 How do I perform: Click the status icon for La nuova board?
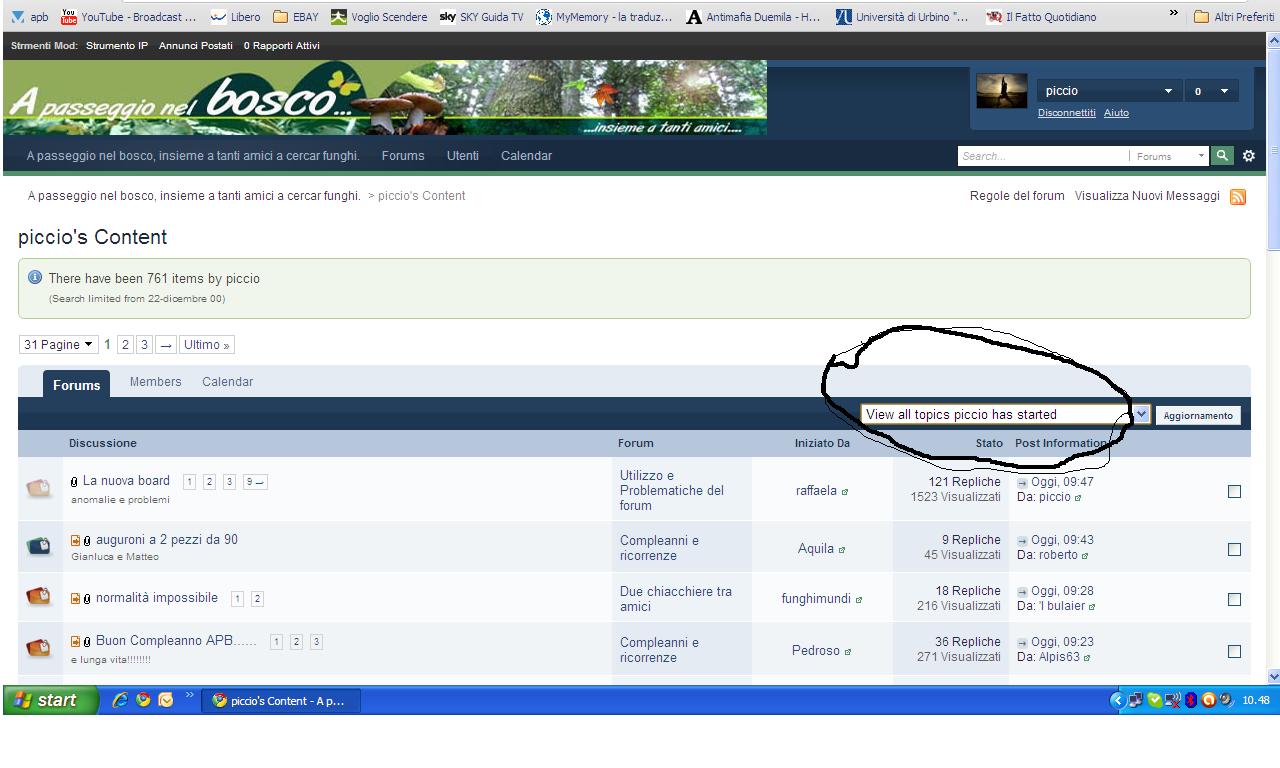click(38, 488)
